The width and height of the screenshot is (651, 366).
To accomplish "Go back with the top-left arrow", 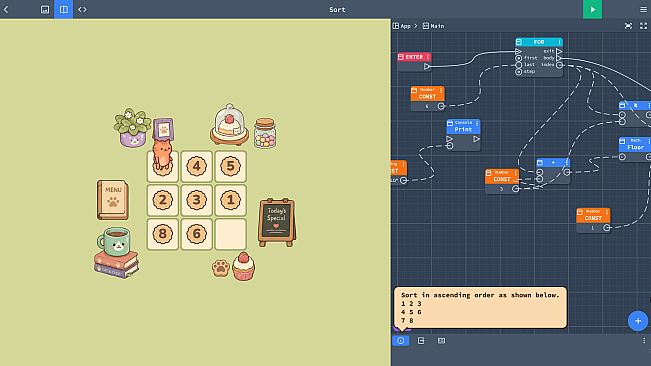I will [x=6, y=9].
